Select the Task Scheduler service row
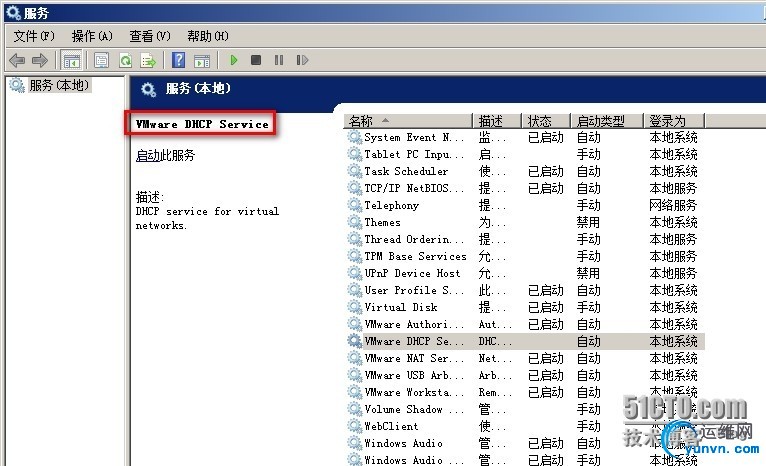 (524, 171)
